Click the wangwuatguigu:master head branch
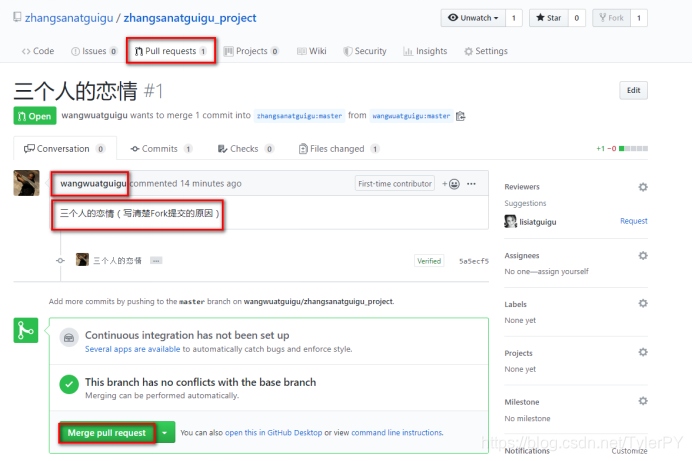The height and width of the screenshot is (461, 693). pyautogui.click(x=411, y=116)
